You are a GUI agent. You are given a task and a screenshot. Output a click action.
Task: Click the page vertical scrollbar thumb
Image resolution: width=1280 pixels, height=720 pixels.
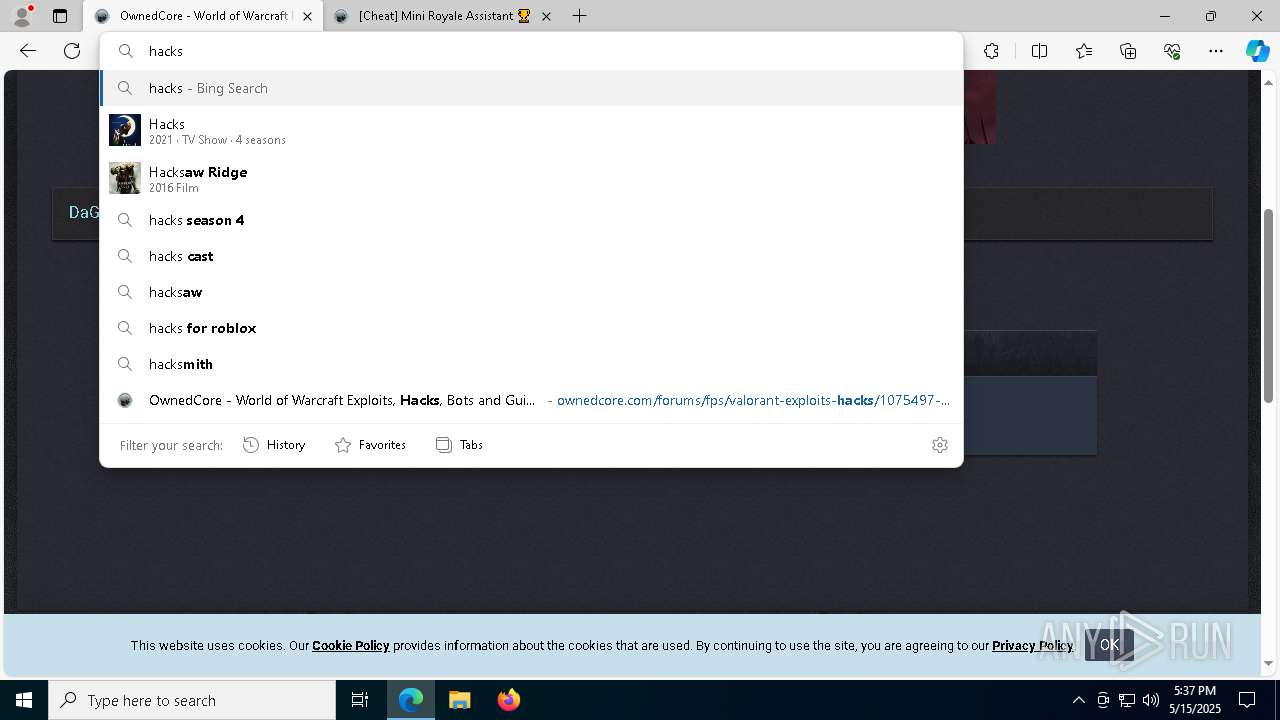pos(1269,305)
